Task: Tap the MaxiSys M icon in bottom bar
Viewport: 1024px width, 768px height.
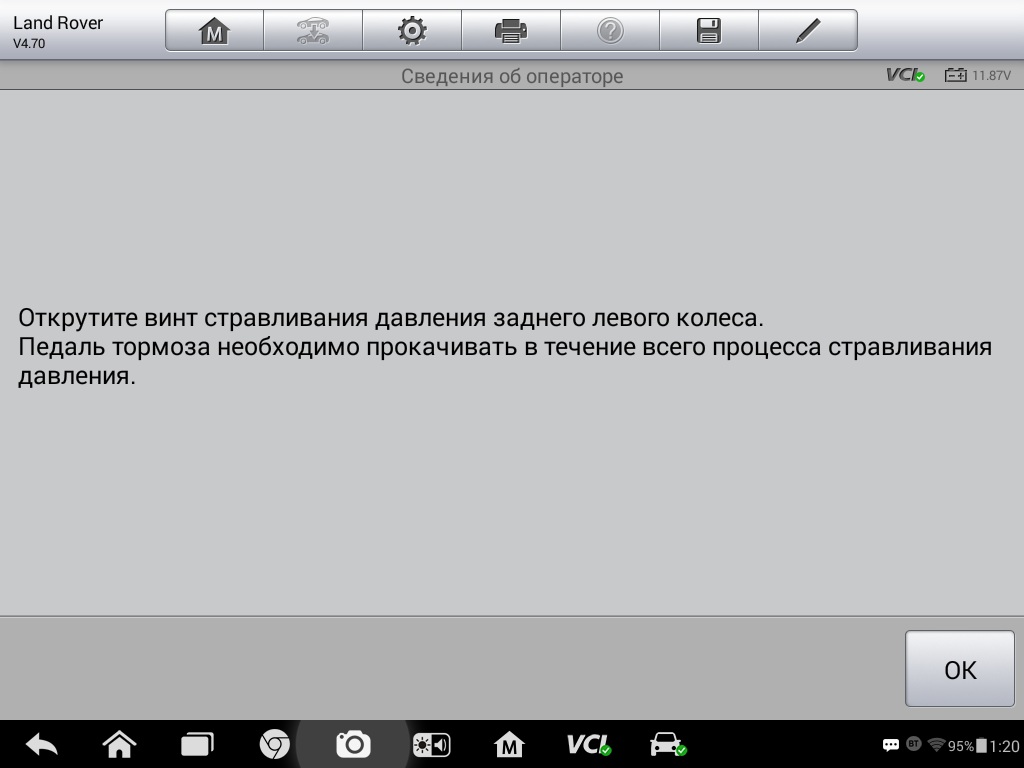Action: 510,745
